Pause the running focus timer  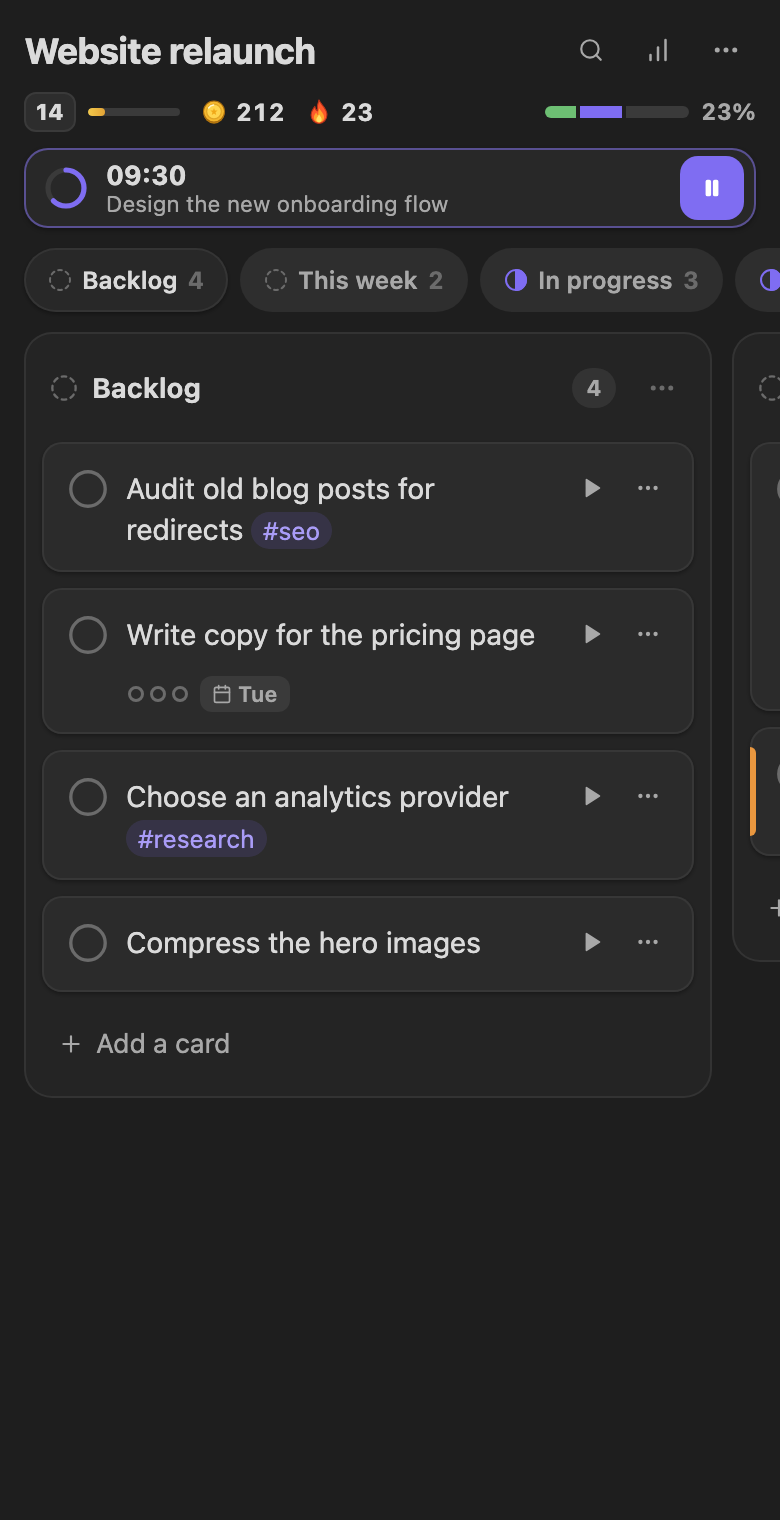[712, 188]
